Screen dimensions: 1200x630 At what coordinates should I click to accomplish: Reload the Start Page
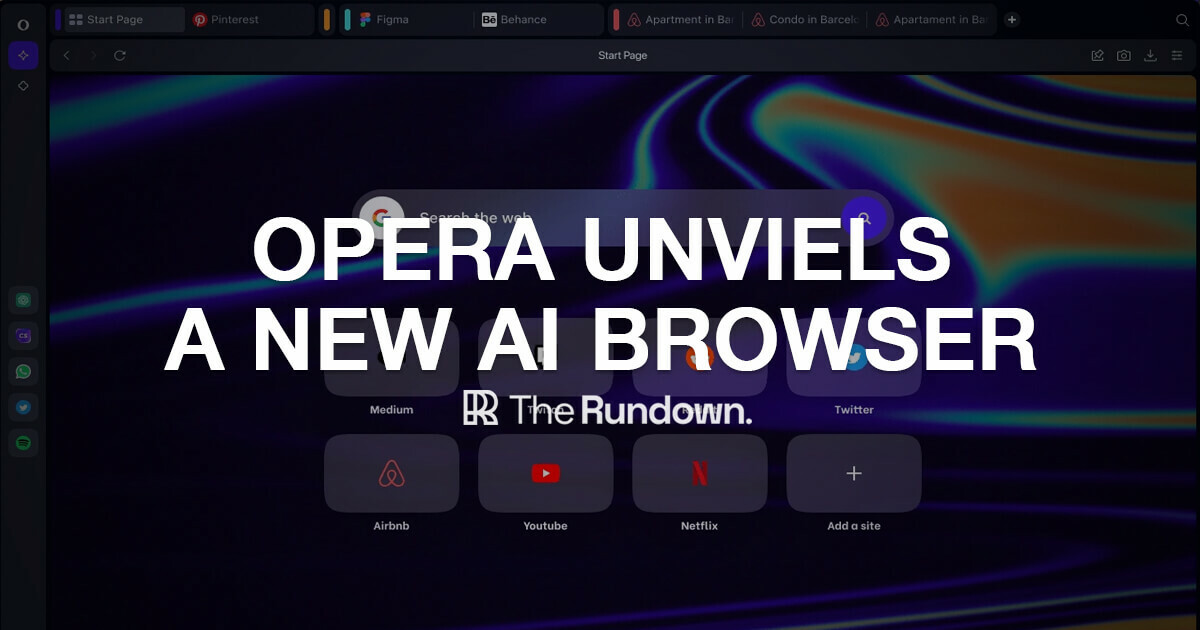tap(121, 55)
